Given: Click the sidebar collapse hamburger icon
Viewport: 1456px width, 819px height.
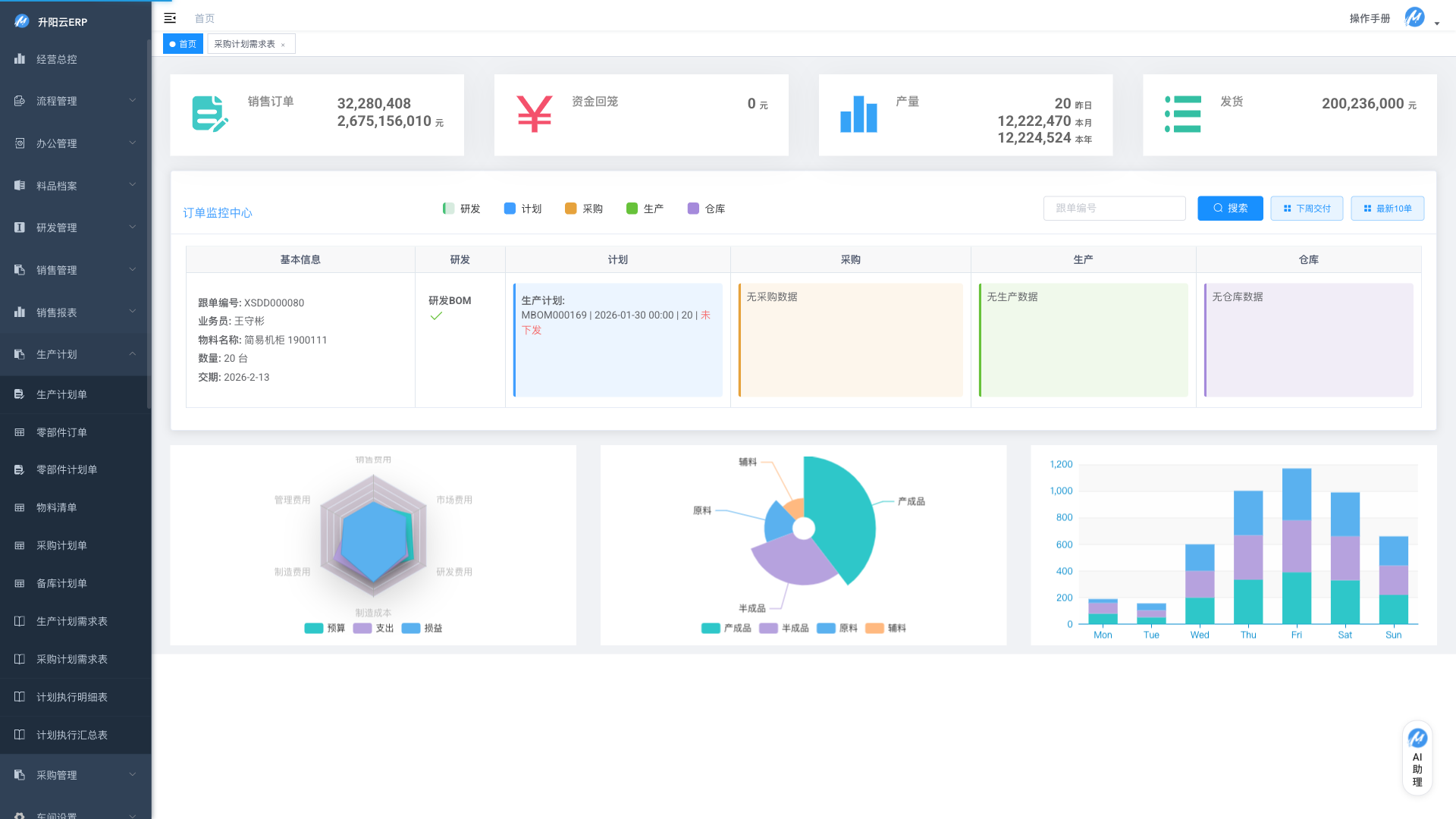Looking at the screenshot, I should coord(170,18).
